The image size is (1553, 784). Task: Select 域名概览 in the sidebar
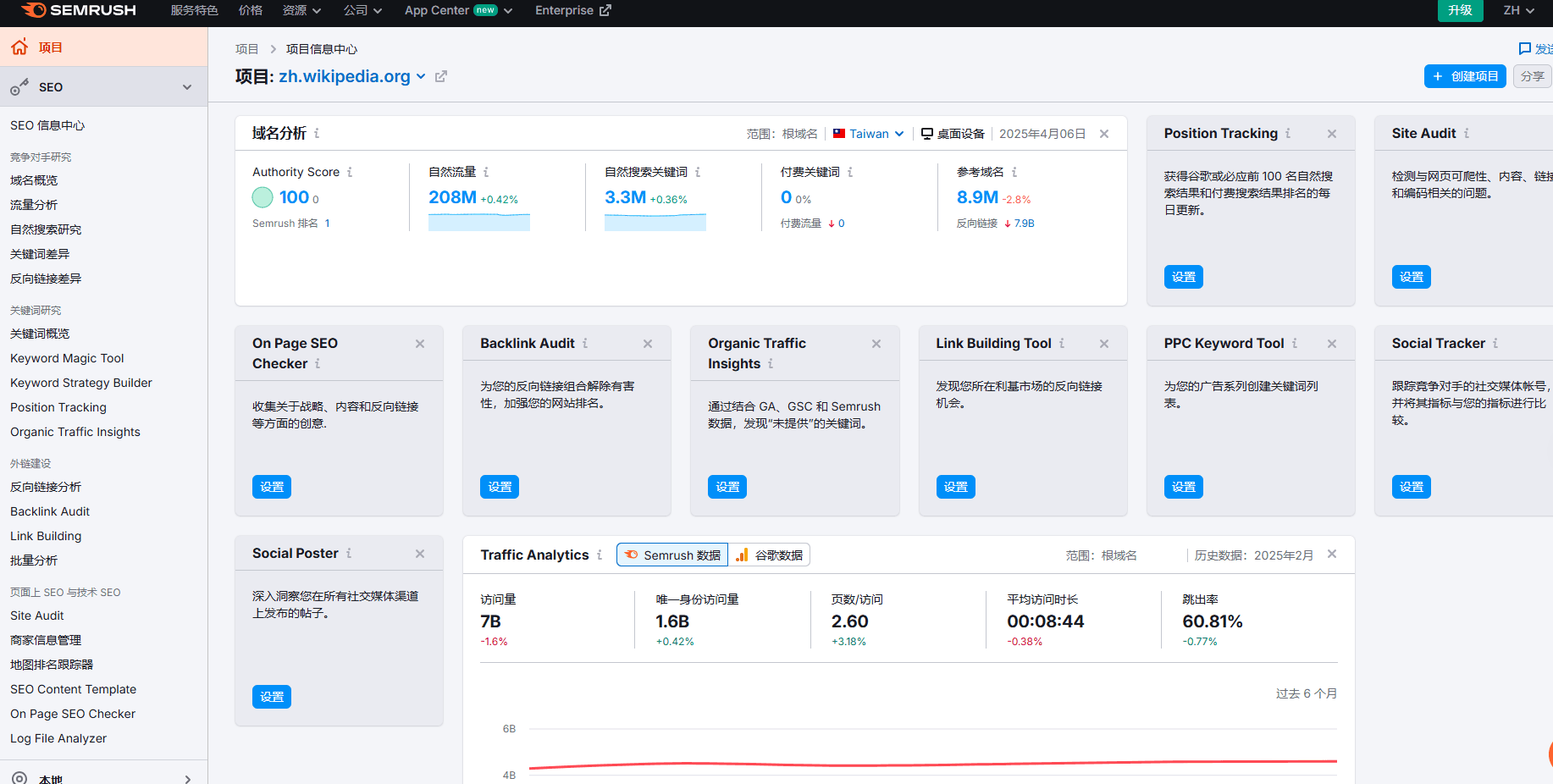[34, 180]
